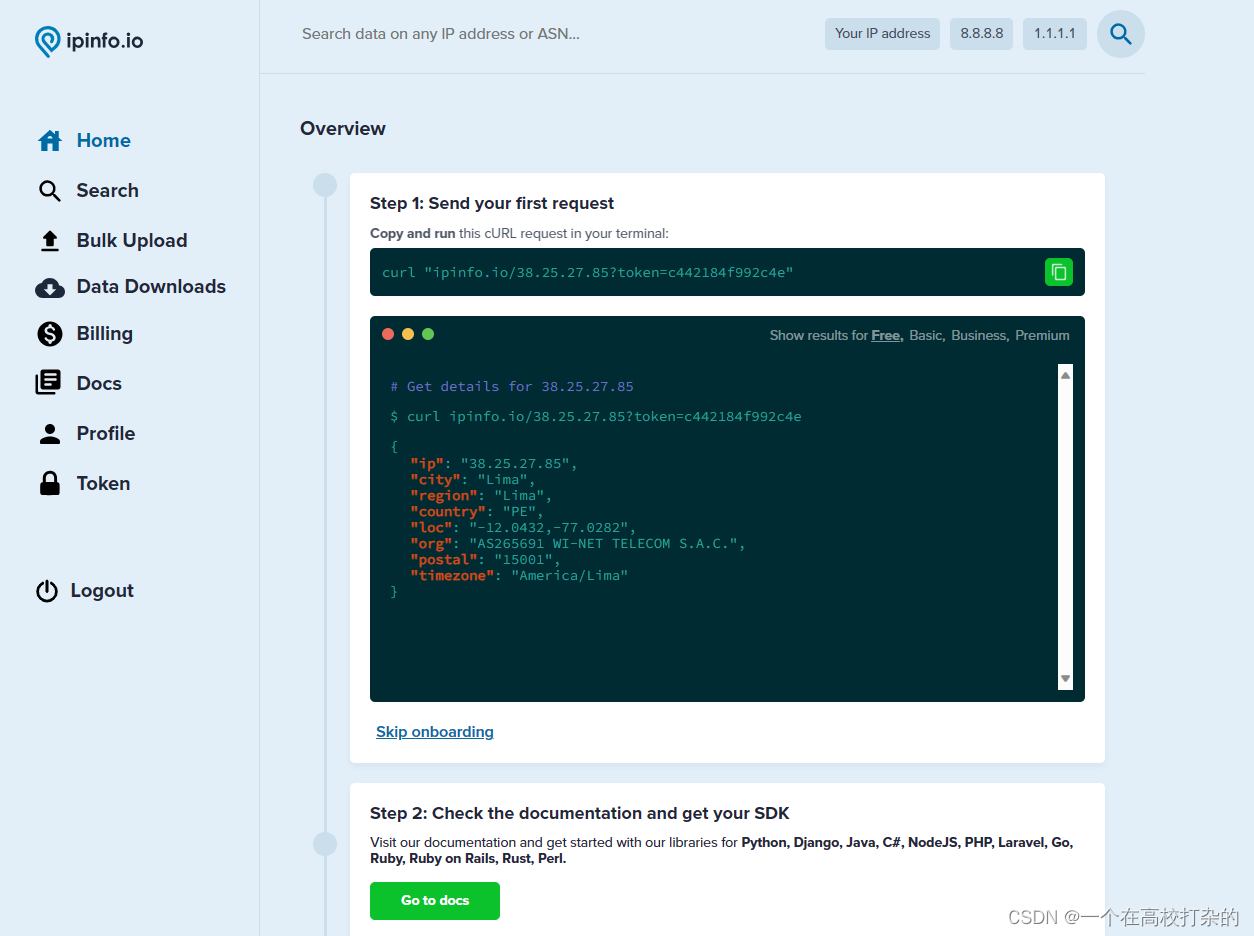Click the Data Downloads cloud icon
Viewport: 1254px width, 936px height.
coord(50,288)
